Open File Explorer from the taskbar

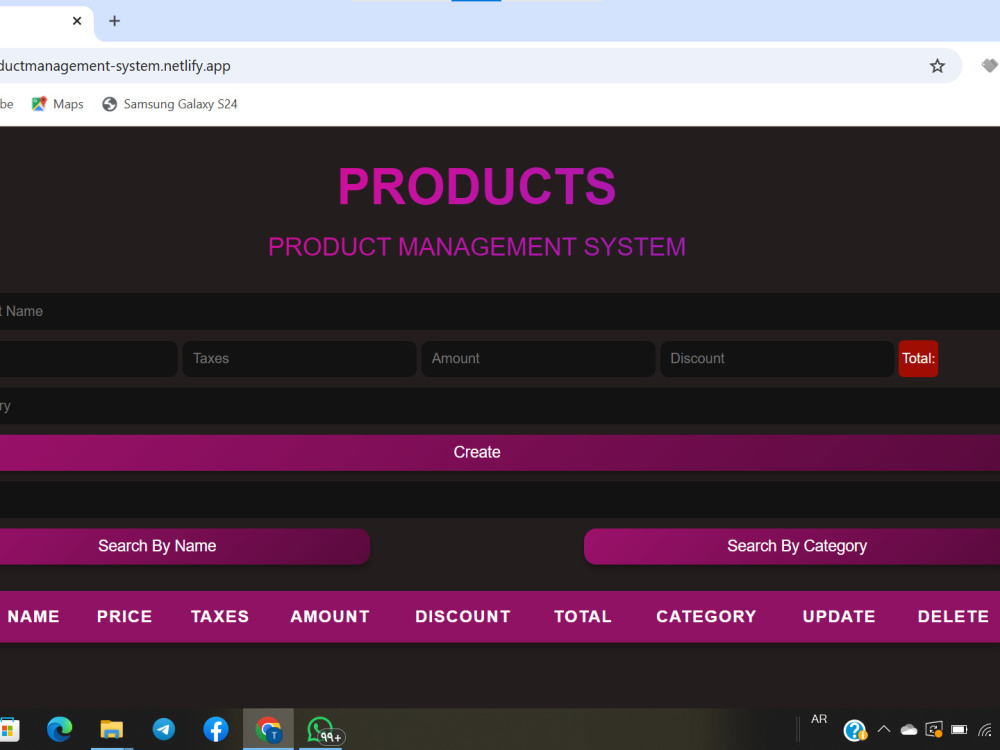112,730
